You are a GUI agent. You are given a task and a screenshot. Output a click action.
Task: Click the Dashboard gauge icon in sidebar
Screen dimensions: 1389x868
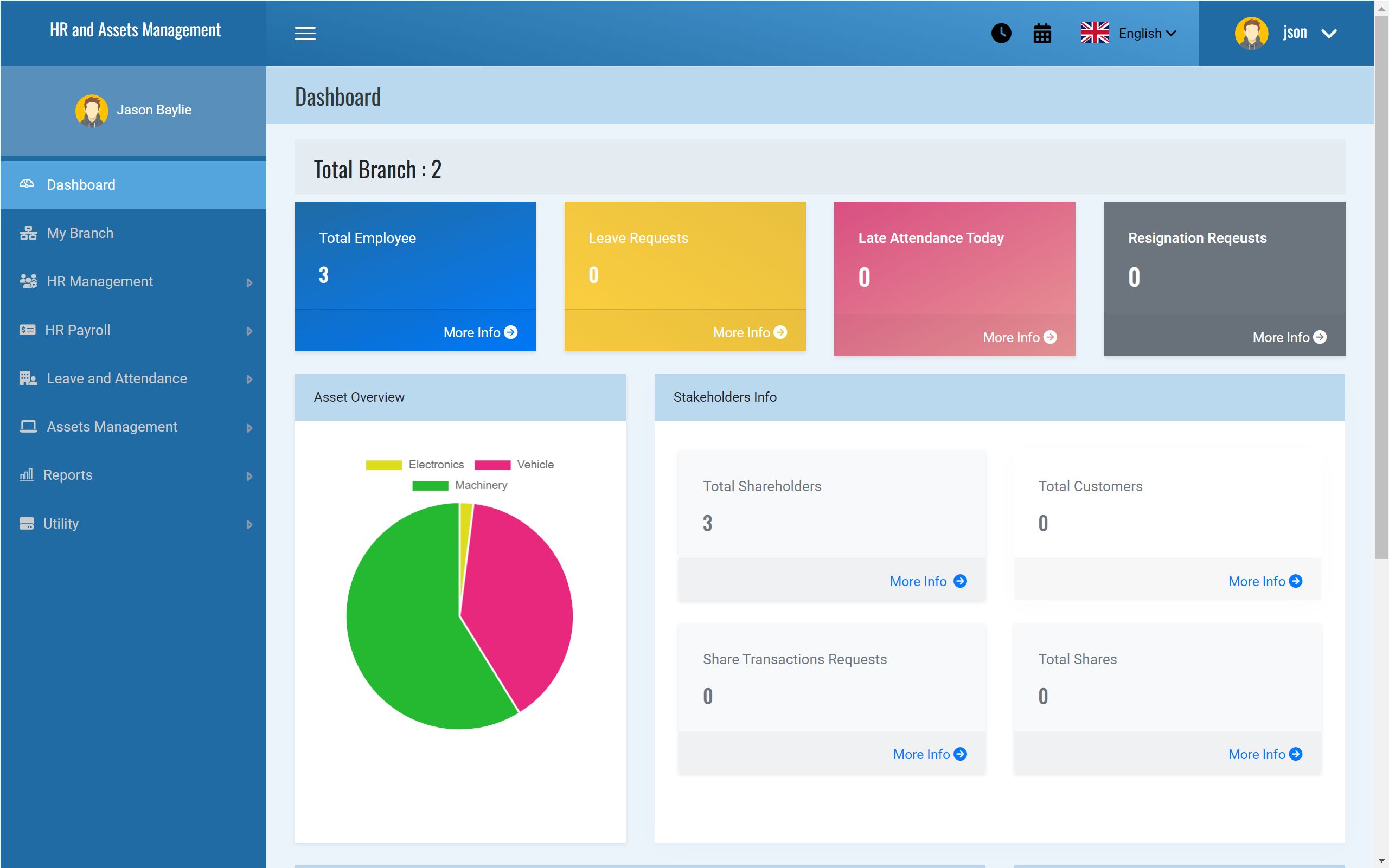pyautogui.click(x=27, y=184)
